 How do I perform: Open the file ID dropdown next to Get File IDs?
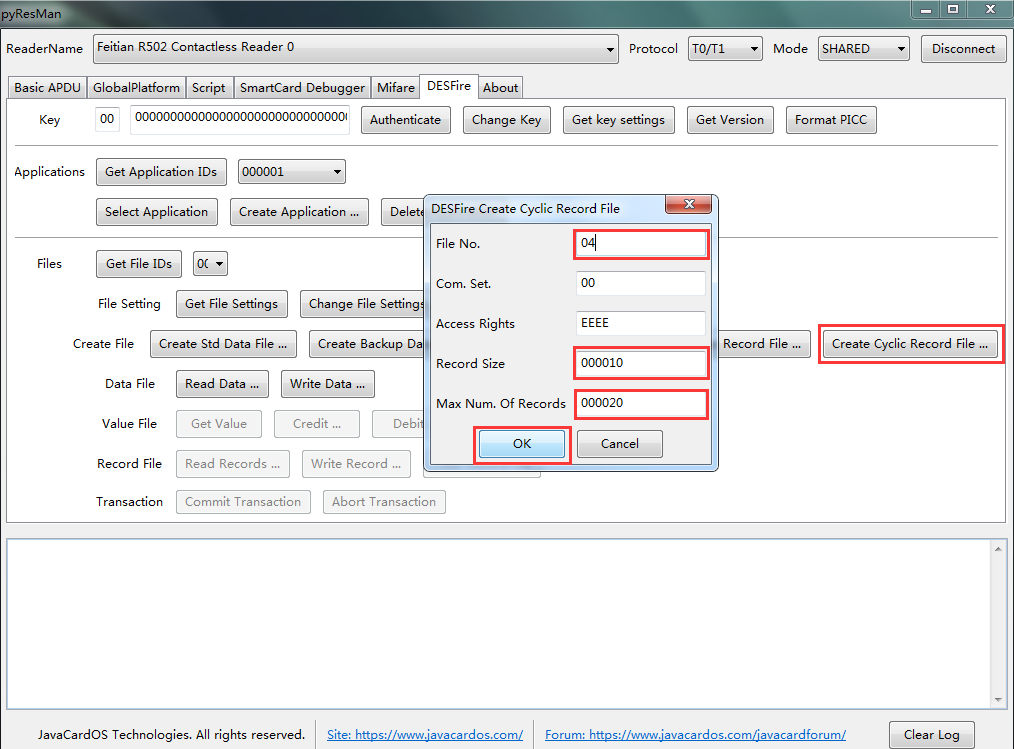[x=219, y=264]
